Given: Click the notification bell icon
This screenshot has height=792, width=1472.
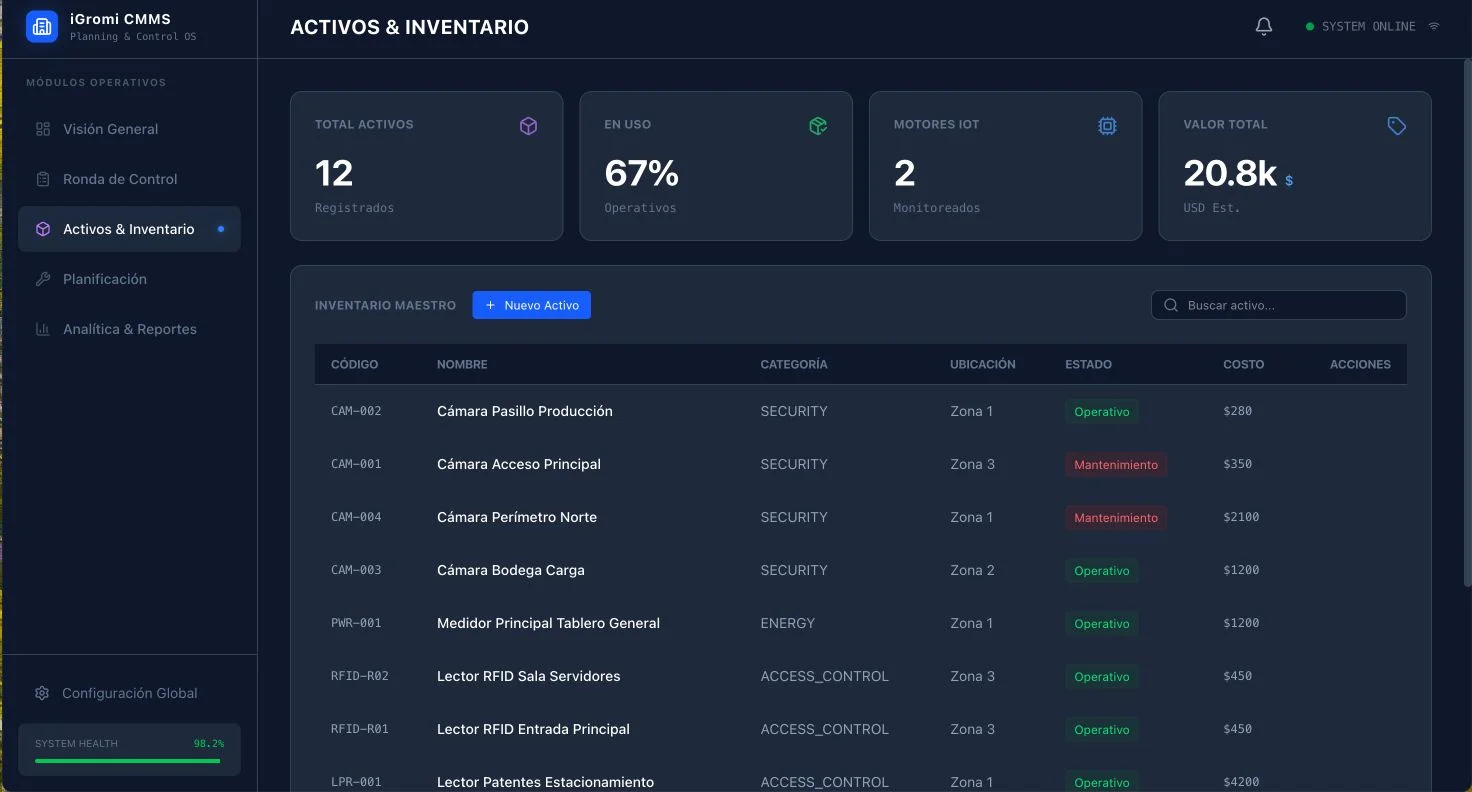Looking at the screenshot, I should point(1264,27).
